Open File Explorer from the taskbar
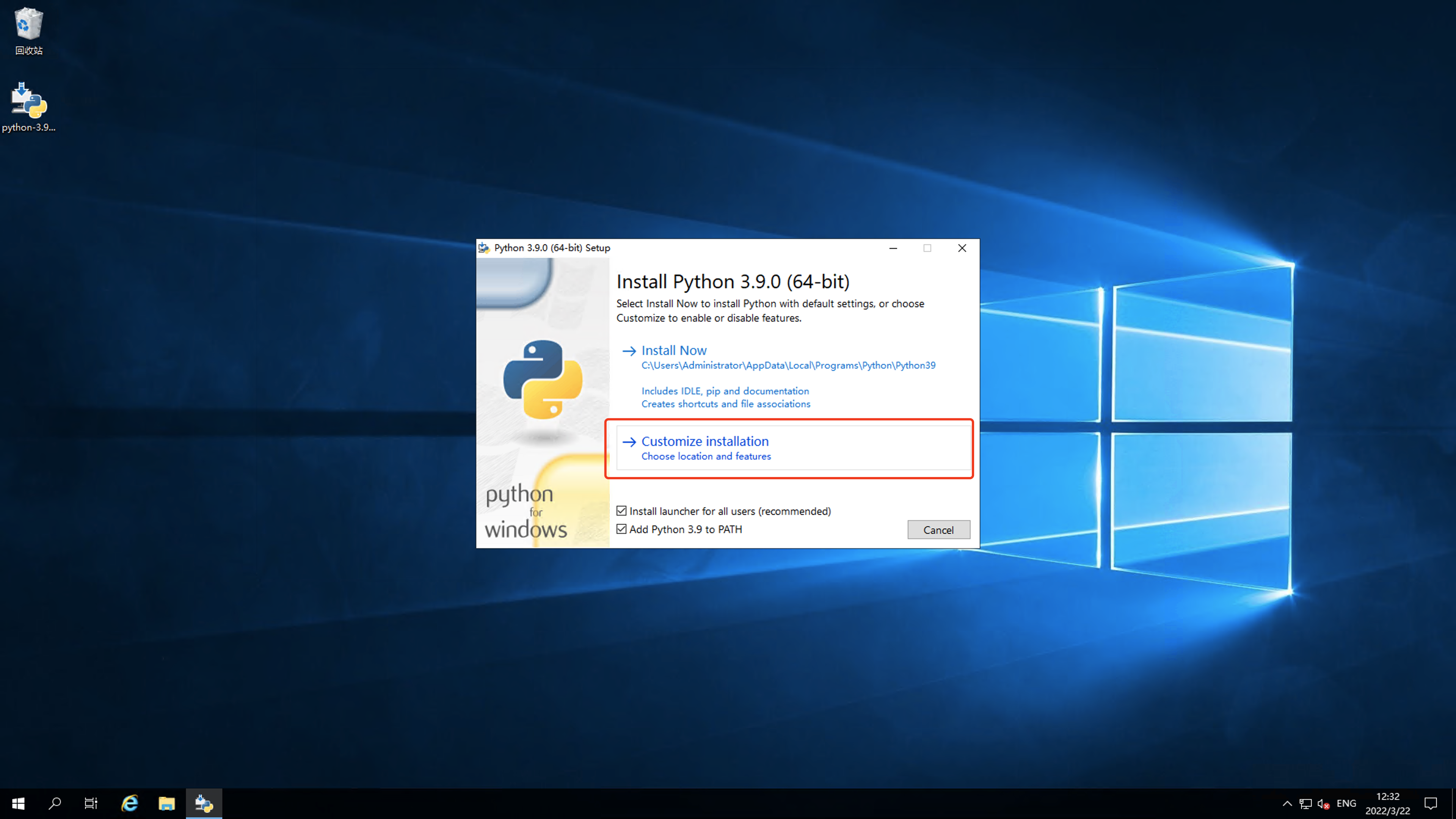Viewport: 1456px width, 819px height. [x=167, y=803]
